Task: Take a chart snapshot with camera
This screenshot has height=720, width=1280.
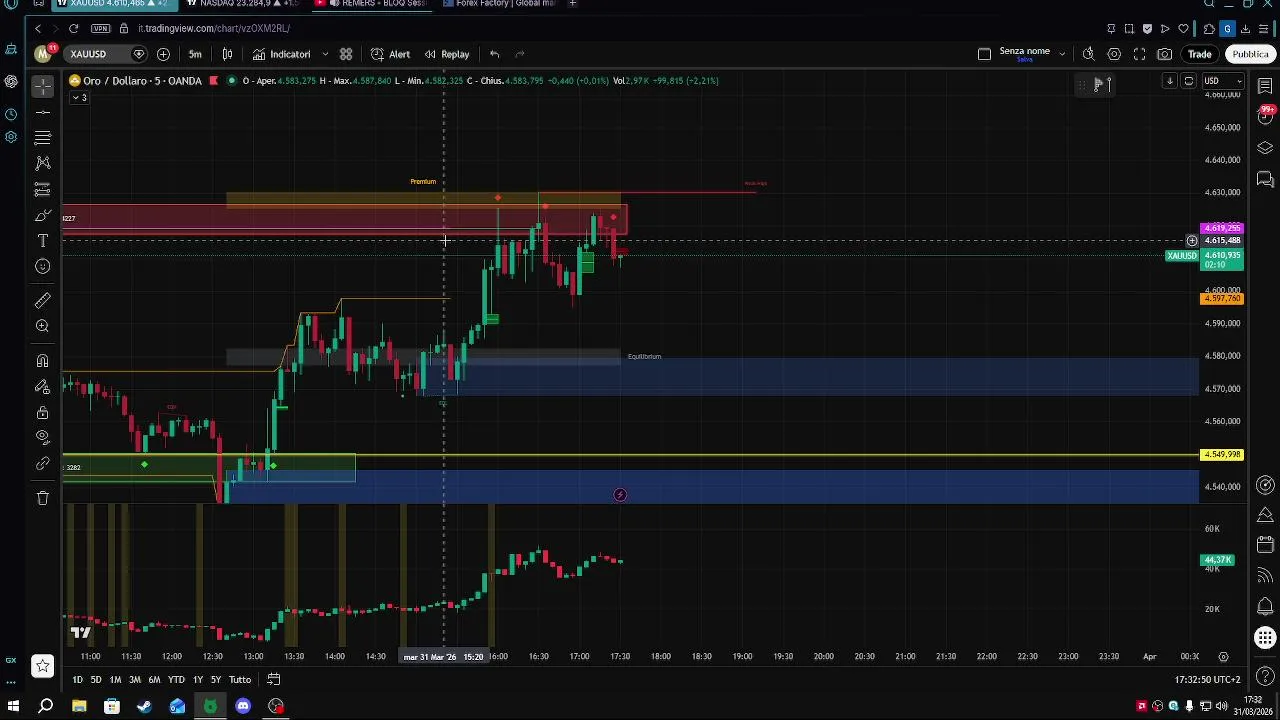Action: [1165, 54]
